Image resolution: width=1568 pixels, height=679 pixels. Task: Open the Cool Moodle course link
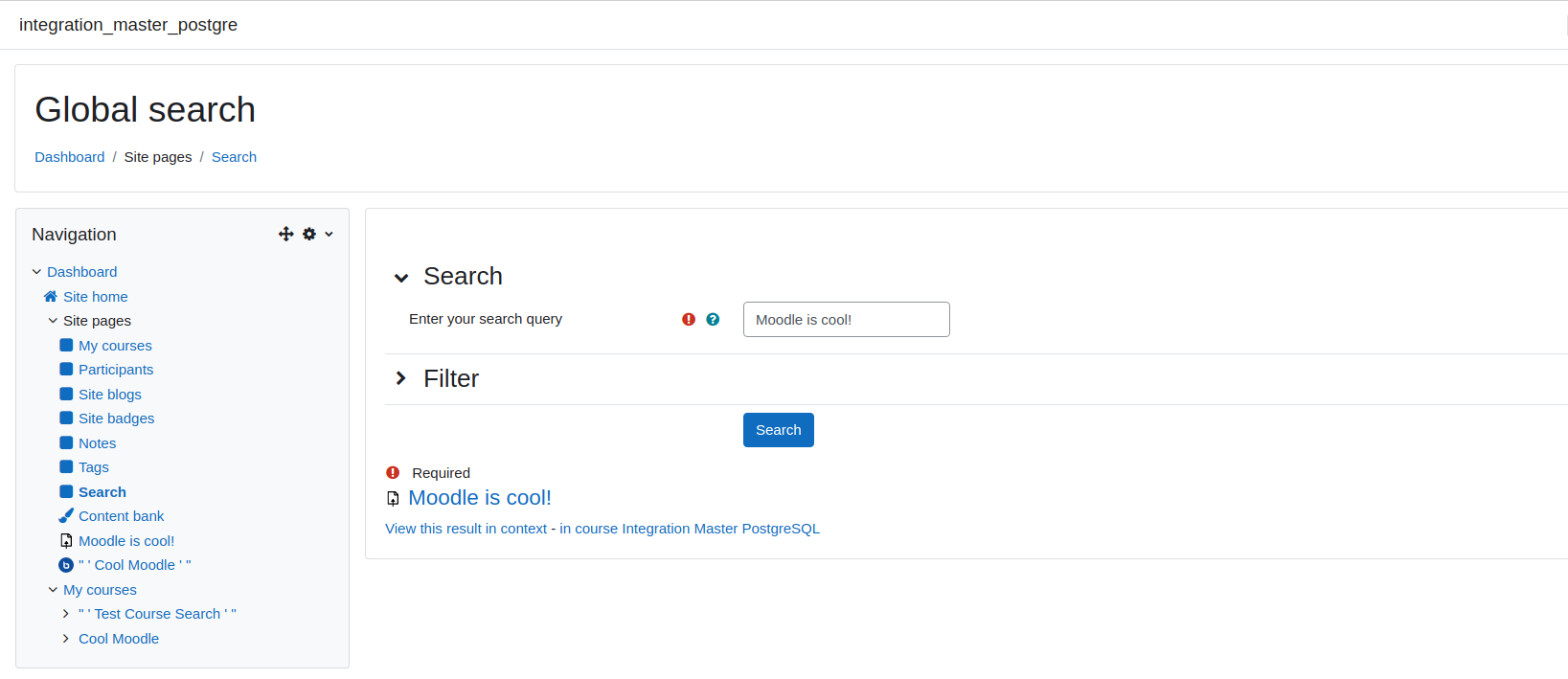[119, 639]
